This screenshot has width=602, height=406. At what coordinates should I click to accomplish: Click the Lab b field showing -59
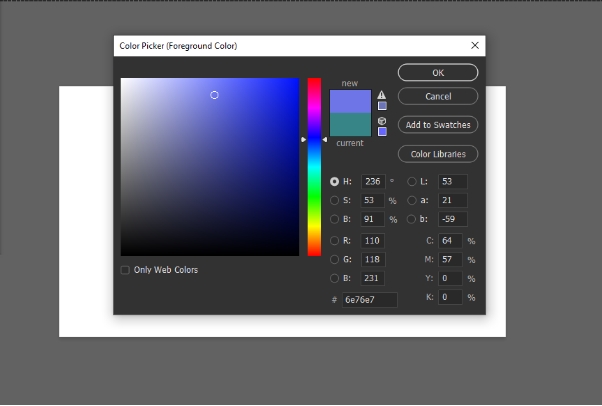(x=453, y=219)
